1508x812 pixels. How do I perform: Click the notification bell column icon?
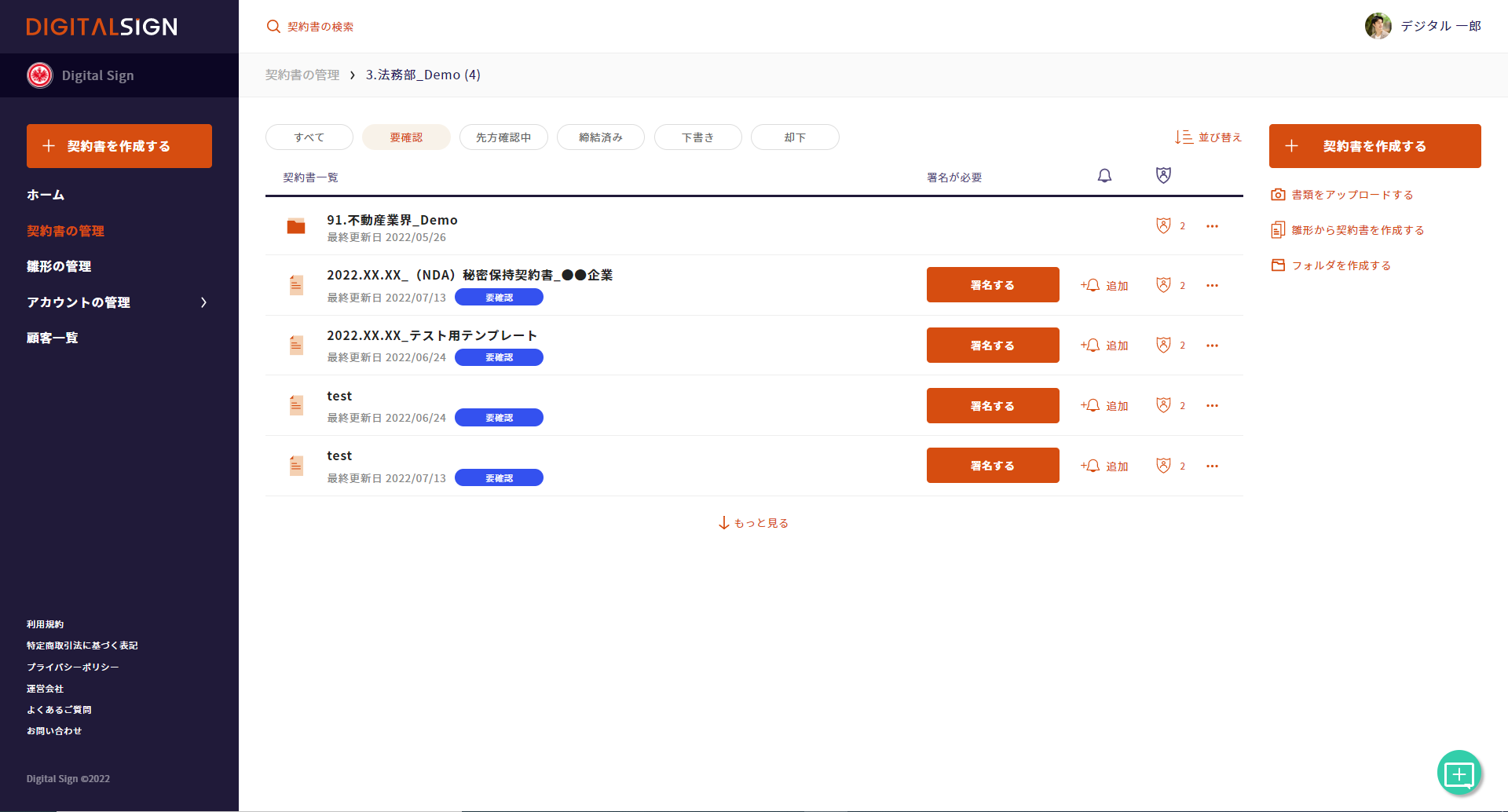[1104, 176]
